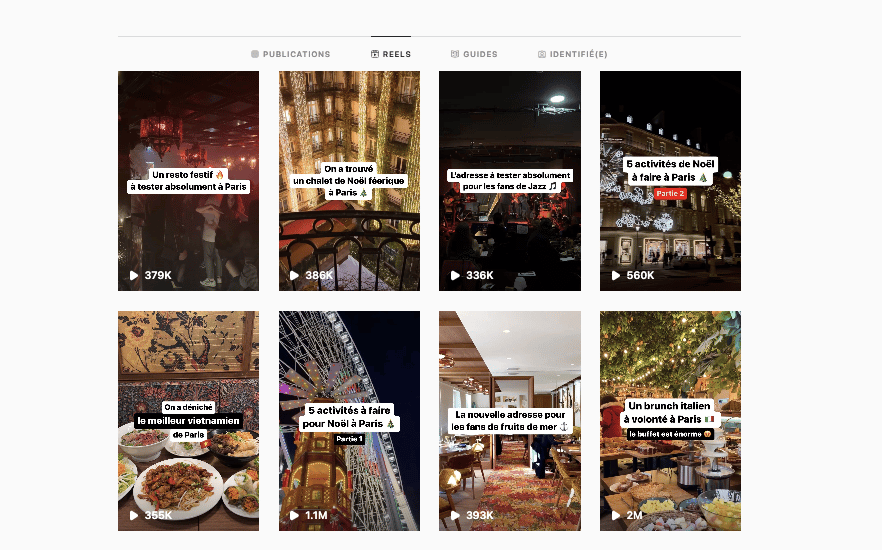Image resolution: width=882 pixels, height=550 pixels.
Task: Open the 'Un resto festif' reel
Action: pyautogui.click(x=188, y=181)
